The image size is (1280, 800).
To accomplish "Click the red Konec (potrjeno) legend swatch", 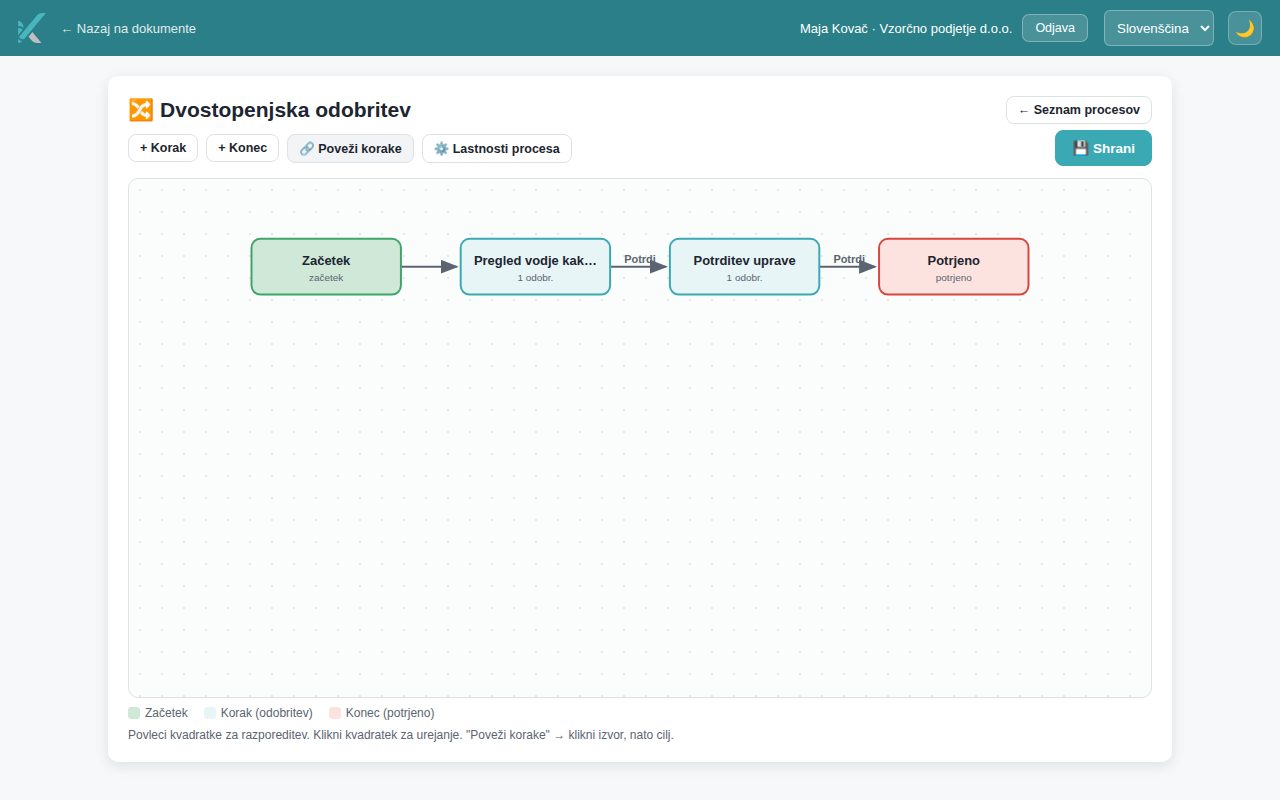I will (x=335, y=713).
